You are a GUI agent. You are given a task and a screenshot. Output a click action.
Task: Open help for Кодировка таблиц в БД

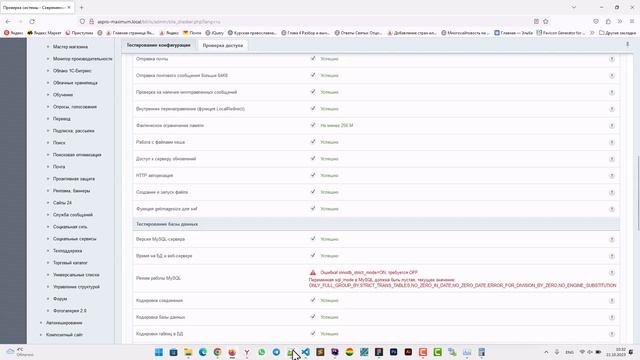pos(611,334)
